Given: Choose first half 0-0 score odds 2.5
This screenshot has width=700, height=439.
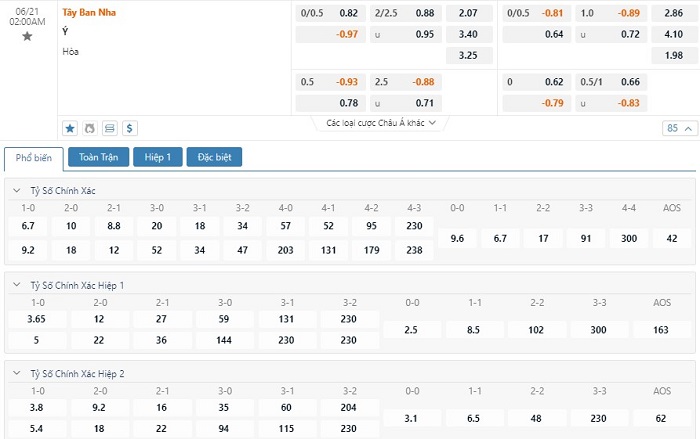Looking at the screenshot, I should [412, 329].
